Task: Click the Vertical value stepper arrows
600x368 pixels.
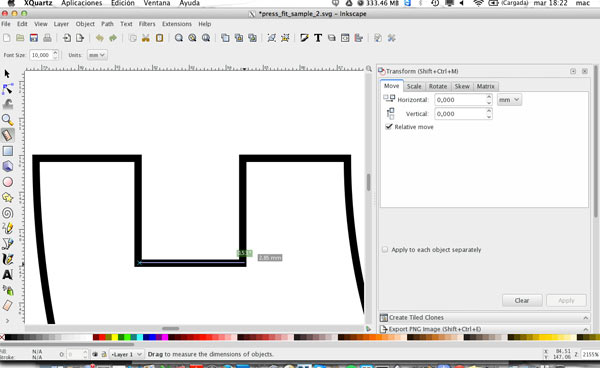Action: click(x=489, y=114)
